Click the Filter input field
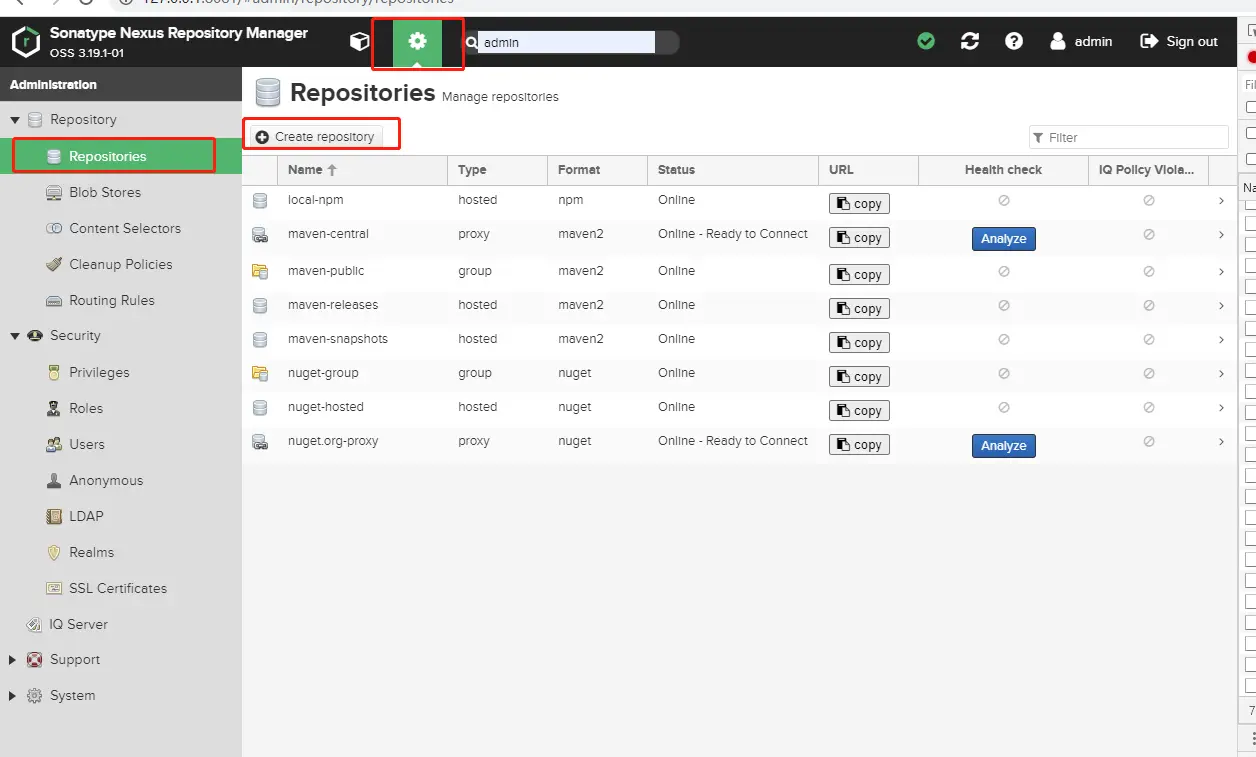This screenshot has height=757, width=1256. [x=1129, y=137]
